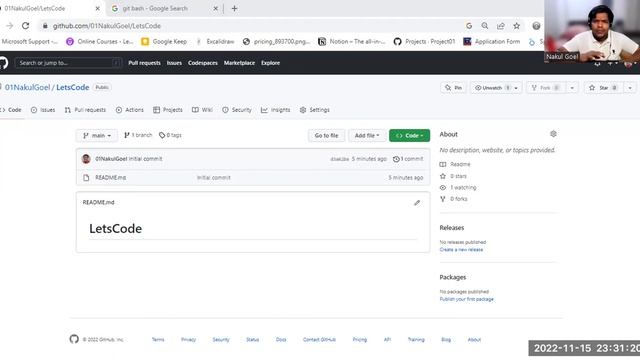The width and height of the screenshot is (640, 360).
Task: Select the Projects repository tab
Action: (x=168, y=110)
